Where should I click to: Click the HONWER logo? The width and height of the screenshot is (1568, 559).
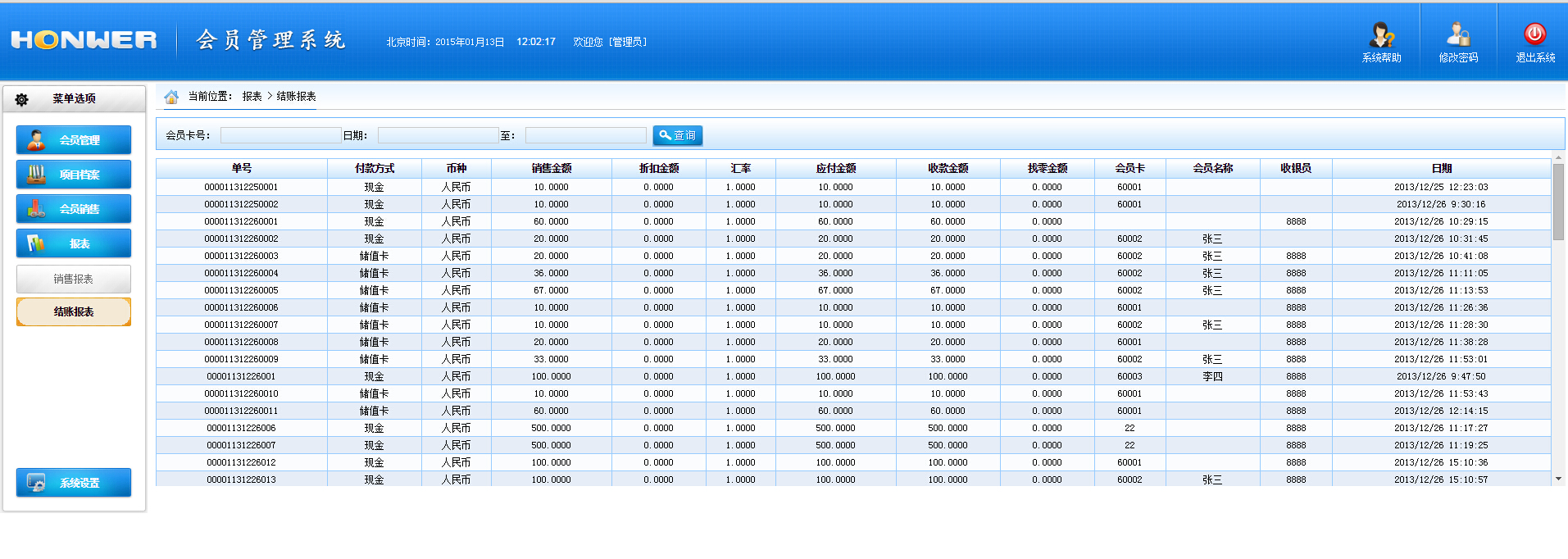(84, 39)
